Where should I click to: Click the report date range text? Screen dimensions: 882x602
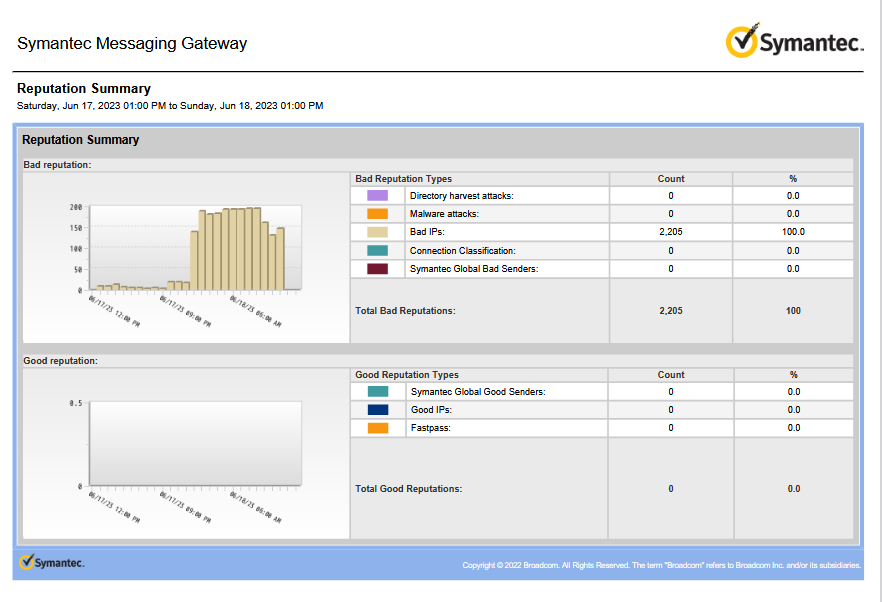[x=170, y=106]
